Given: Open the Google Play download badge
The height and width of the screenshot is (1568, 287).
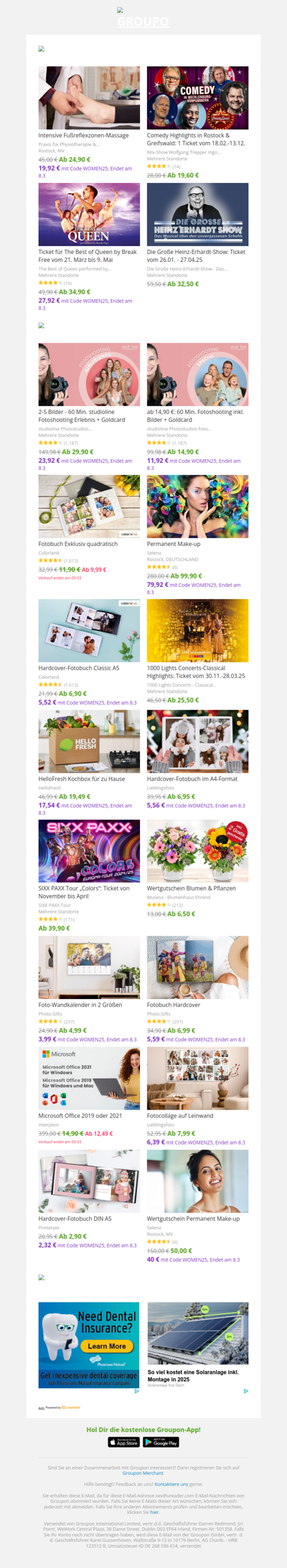Looking at the screenshot, I should pyautogui.click(x=161, y=1442).
